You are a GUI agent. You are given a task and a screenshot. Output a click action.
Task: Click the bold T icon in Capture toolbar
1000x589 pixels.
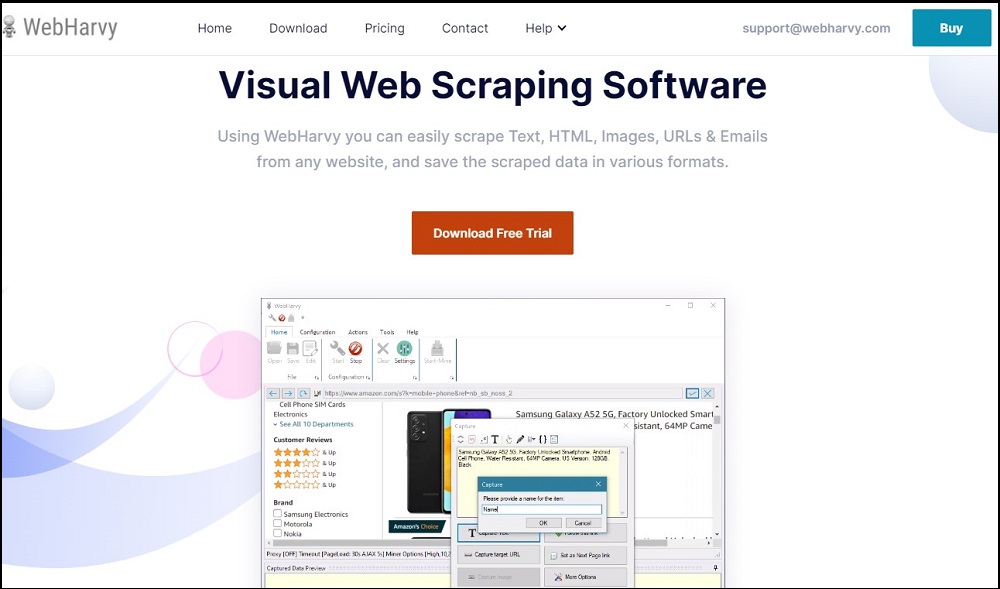click(494, 439)
